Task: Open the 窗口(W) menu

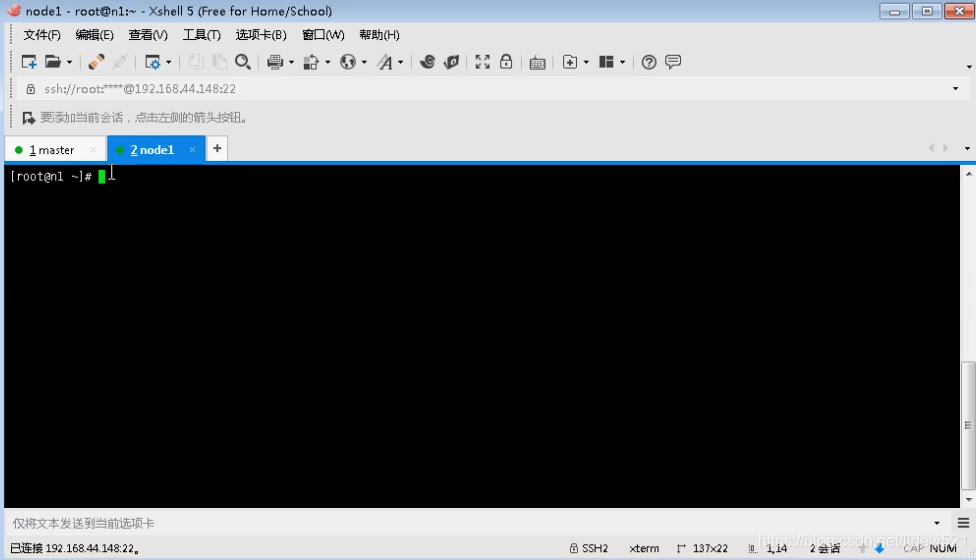Action: tap(323, 35)
